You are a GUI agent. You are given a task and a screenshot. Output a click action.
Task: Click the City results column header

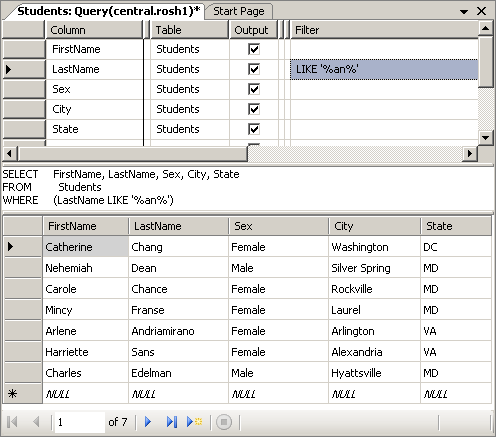pyautogui.click(x=374, y=226)
